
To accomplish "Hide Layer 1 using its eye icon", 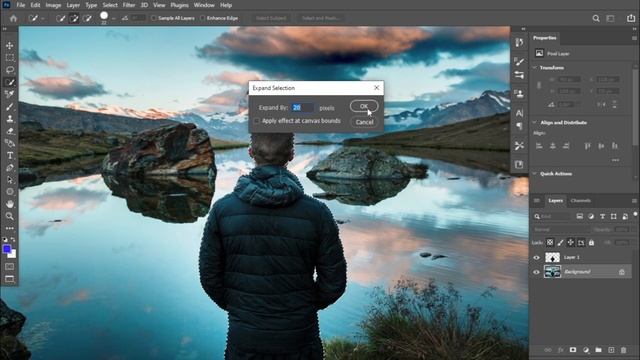I will [x=536, y=258].
